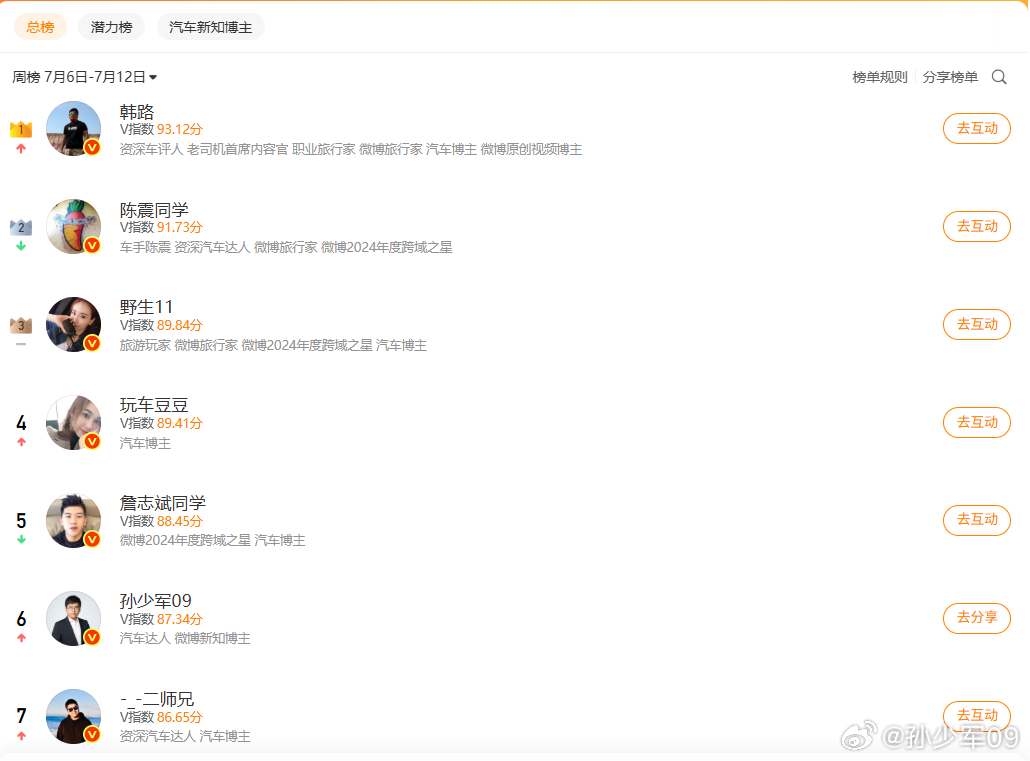1030x761 pixels.
Task: Click the verified V badge on 韩路's avatar
Action: [93, 147]
